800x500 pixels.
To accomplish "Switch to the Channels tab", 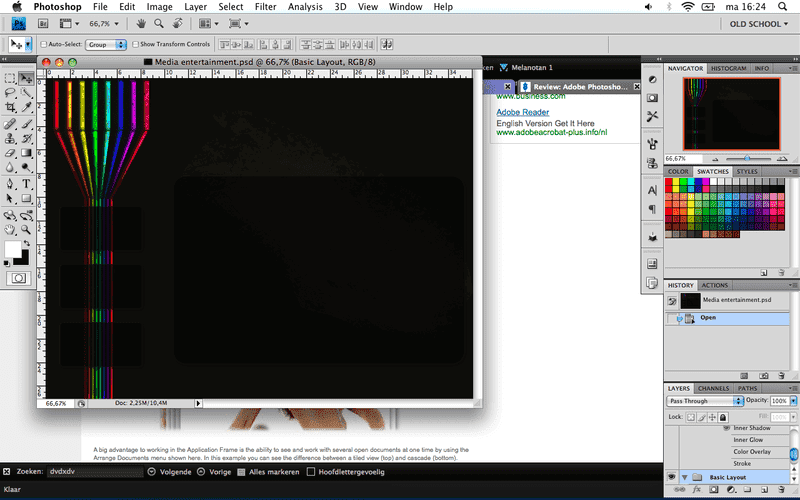I will 713,388.
